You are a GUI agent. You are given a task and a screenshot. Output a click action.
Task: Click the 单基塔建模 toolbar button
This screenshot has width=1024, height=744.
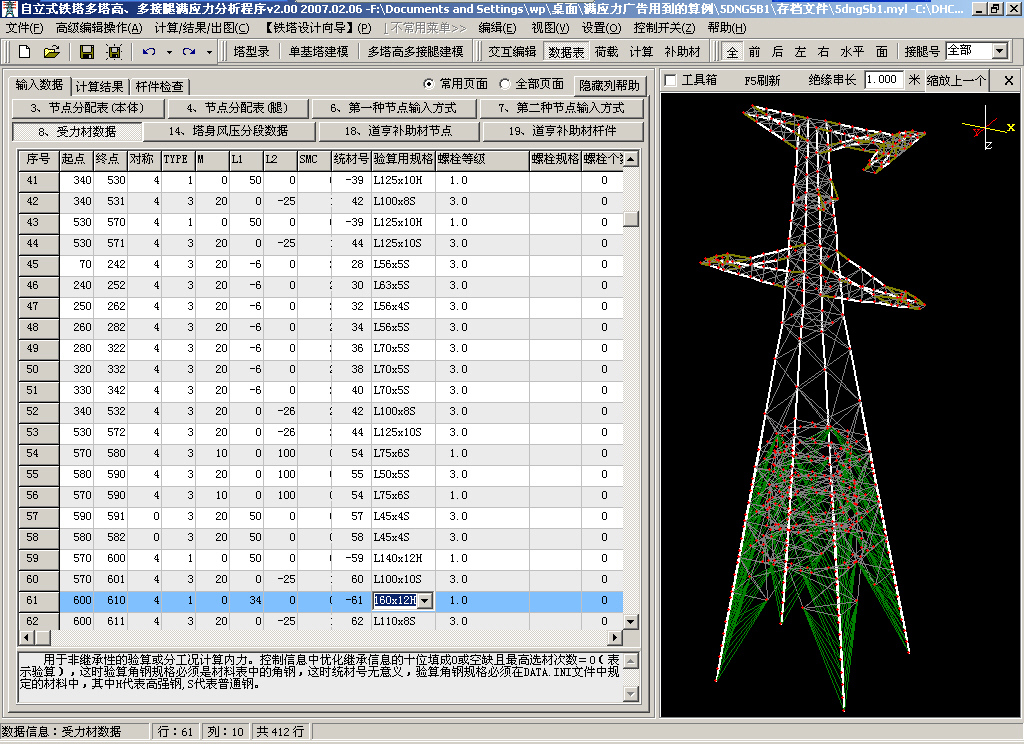click(319, 52)
